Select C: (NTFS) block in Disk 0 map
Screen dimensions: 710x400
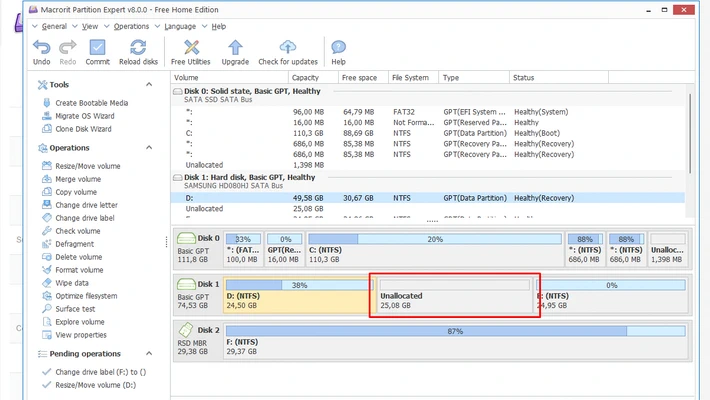pyautogui.click(x=435, y=248)
